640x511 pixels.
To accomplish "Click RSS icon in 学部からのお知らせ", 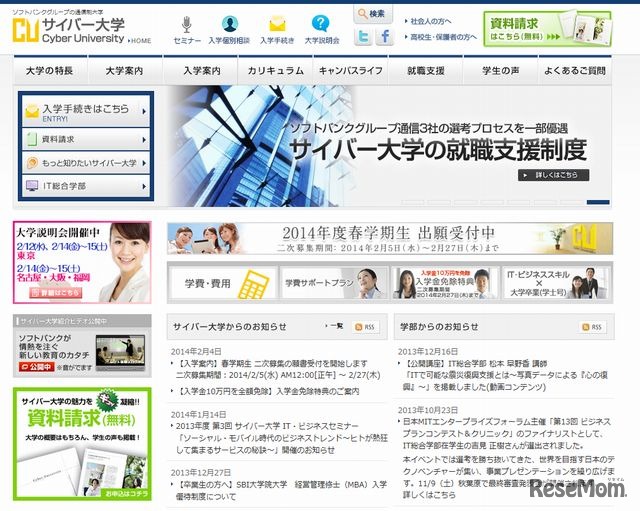I will pyautogui.click(x=593, y=327).
